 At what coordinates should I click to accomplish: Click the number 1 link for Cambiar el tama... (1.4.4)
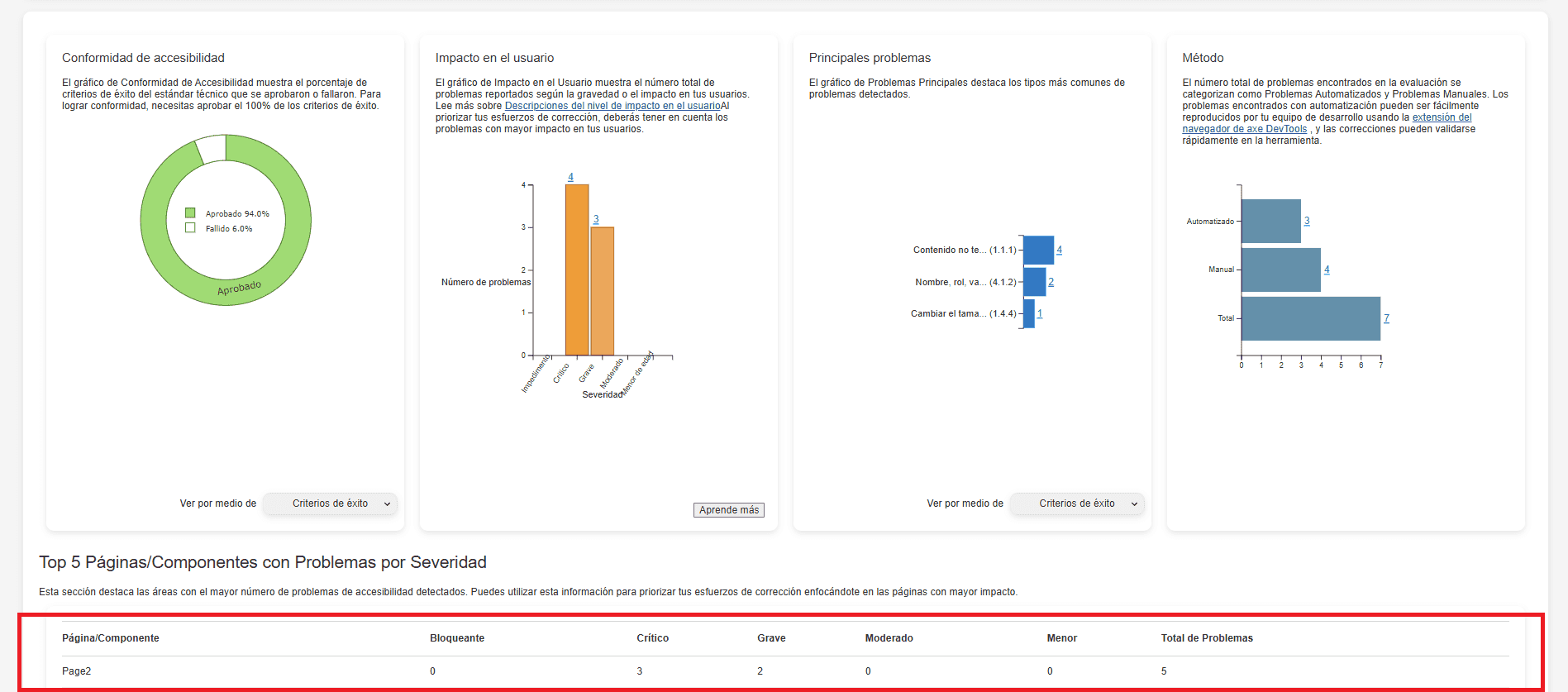(x=1040, y=313)
